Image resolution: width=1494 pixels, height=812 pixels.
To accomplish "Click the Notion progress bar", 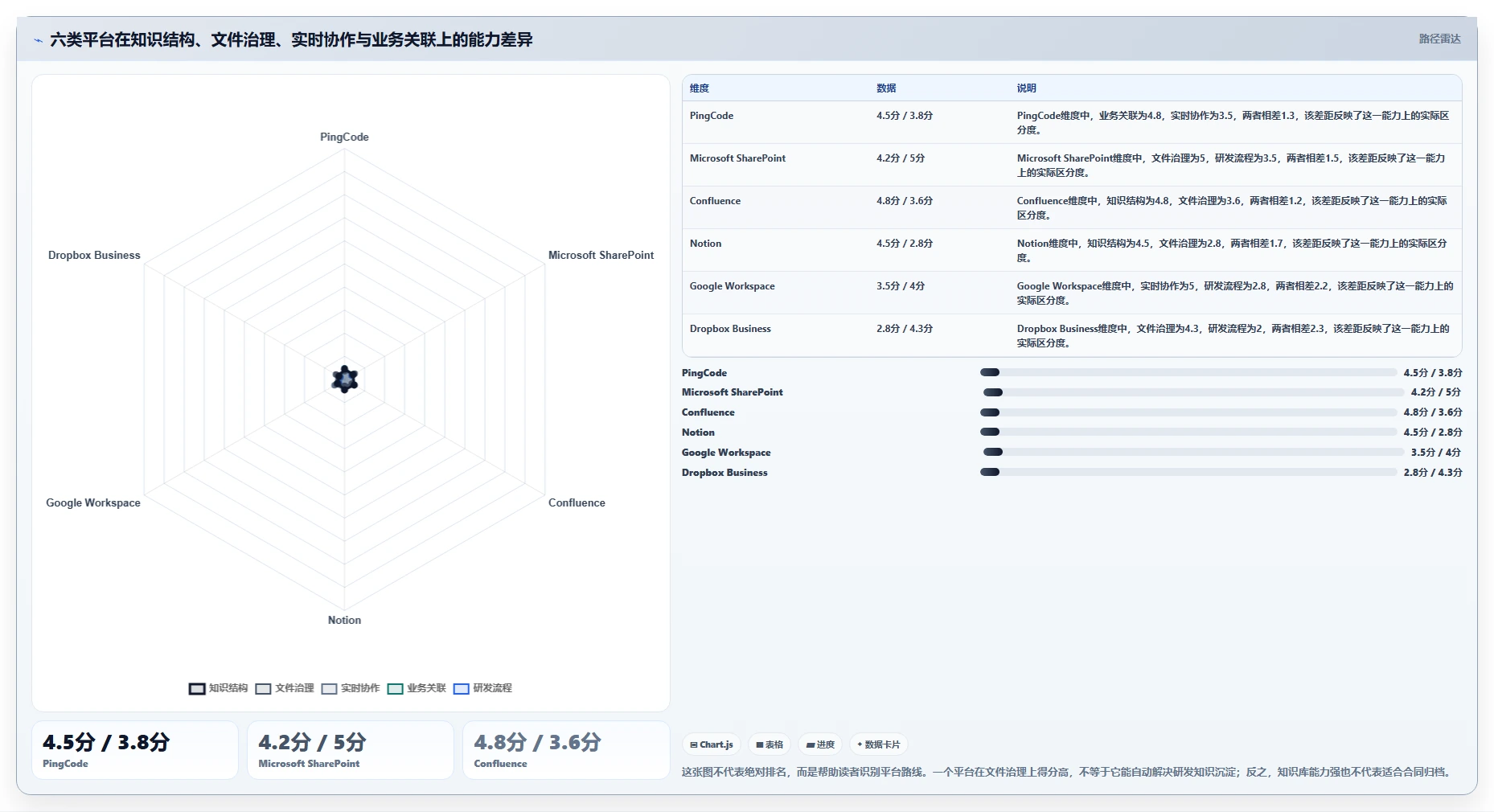I will coord(1188,433).
